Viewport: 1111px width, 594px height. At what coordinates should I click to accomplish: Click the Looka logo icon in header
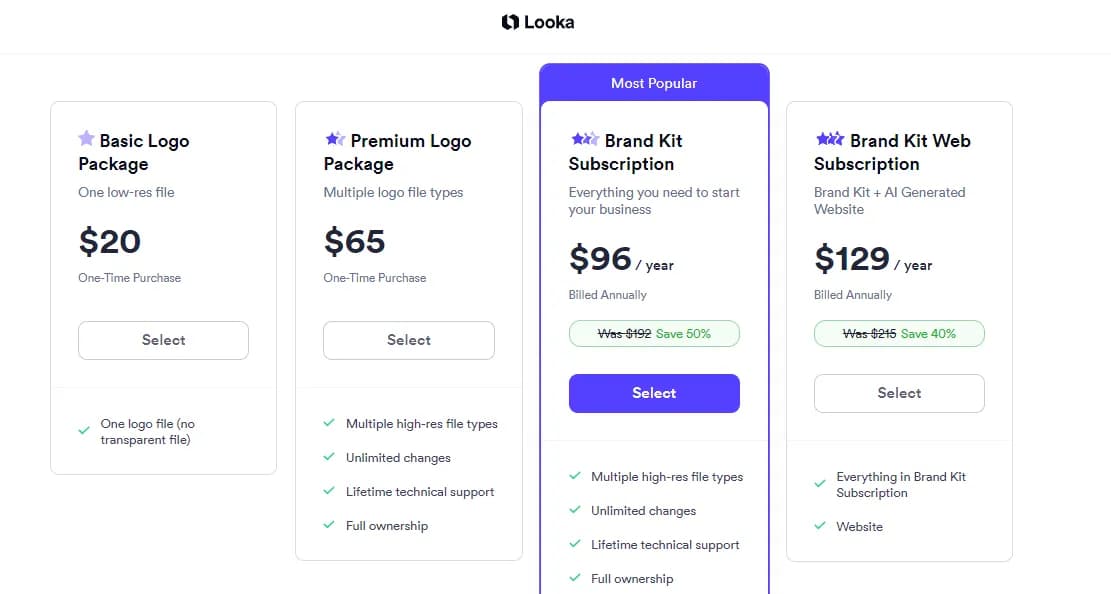(510, 22)
